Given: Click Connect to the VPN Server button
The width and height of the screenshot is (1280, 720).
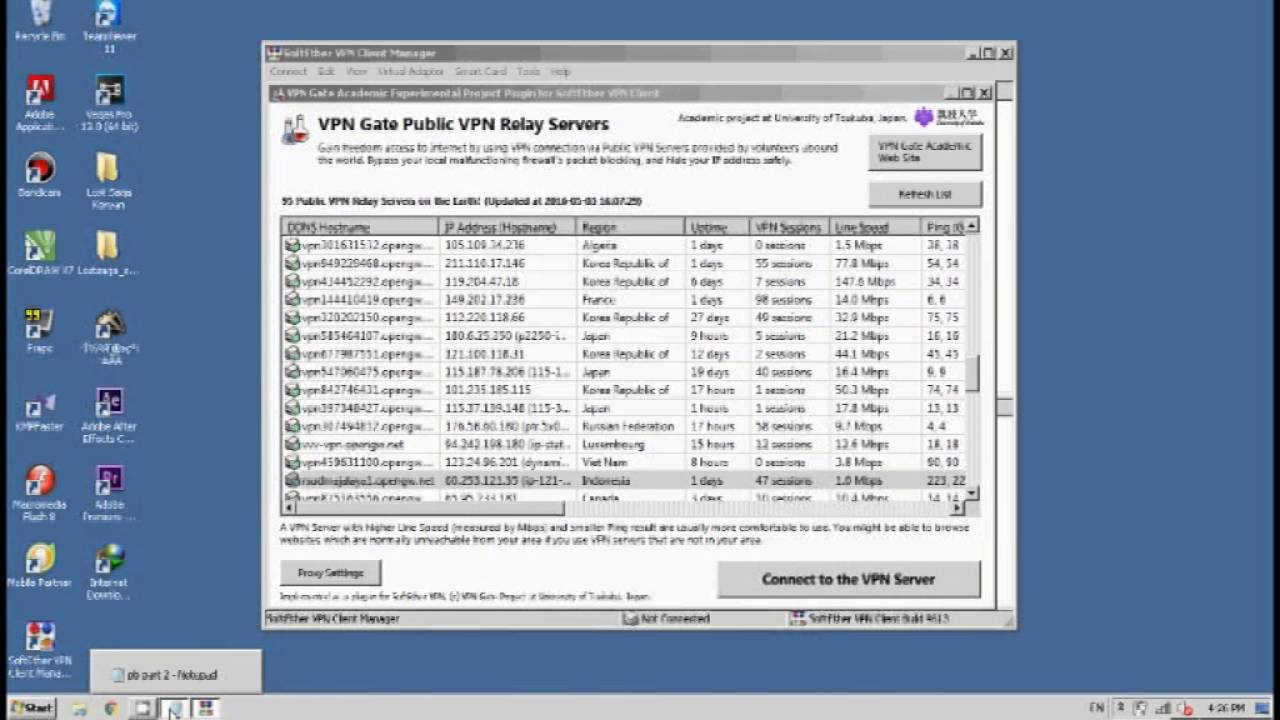Looking at the screenshot, I should point(848,579).
